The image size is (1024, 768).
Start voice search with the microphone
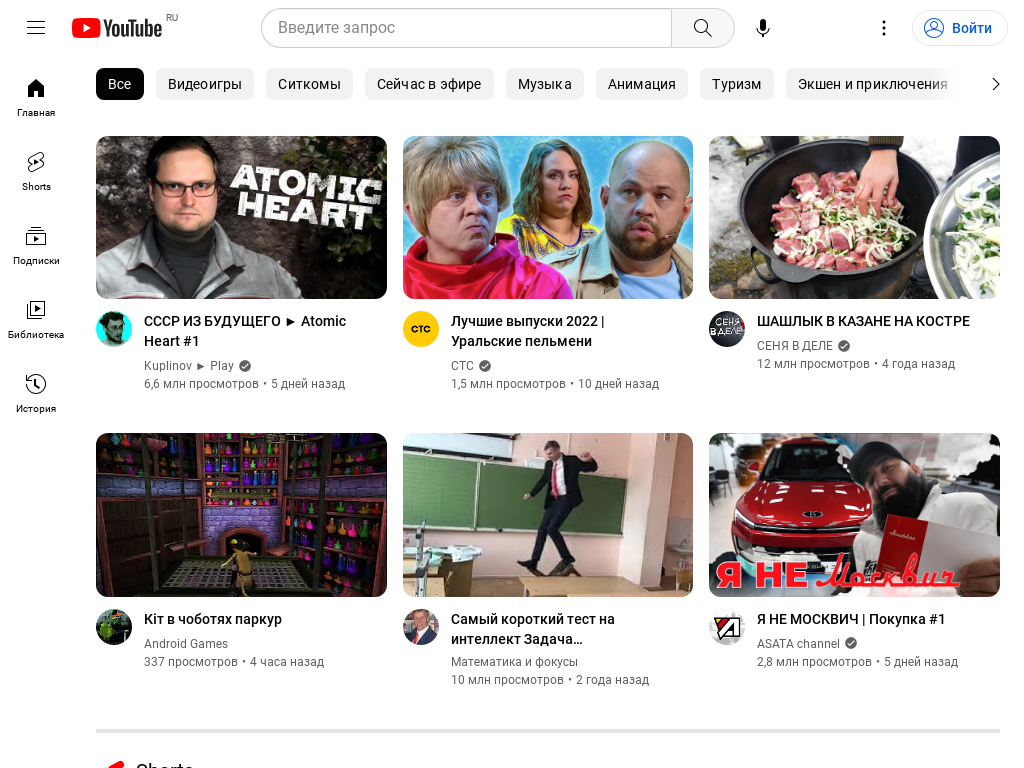[763, 28]
